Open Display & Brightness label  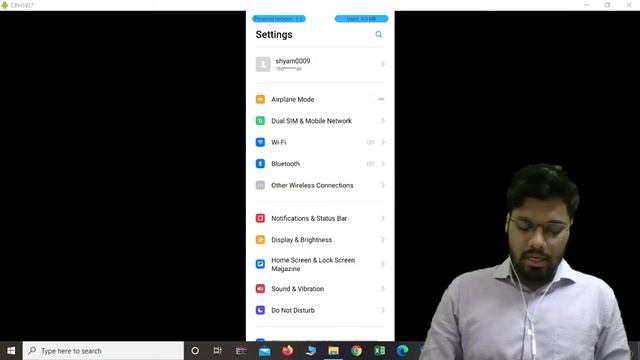click(302, 240)
